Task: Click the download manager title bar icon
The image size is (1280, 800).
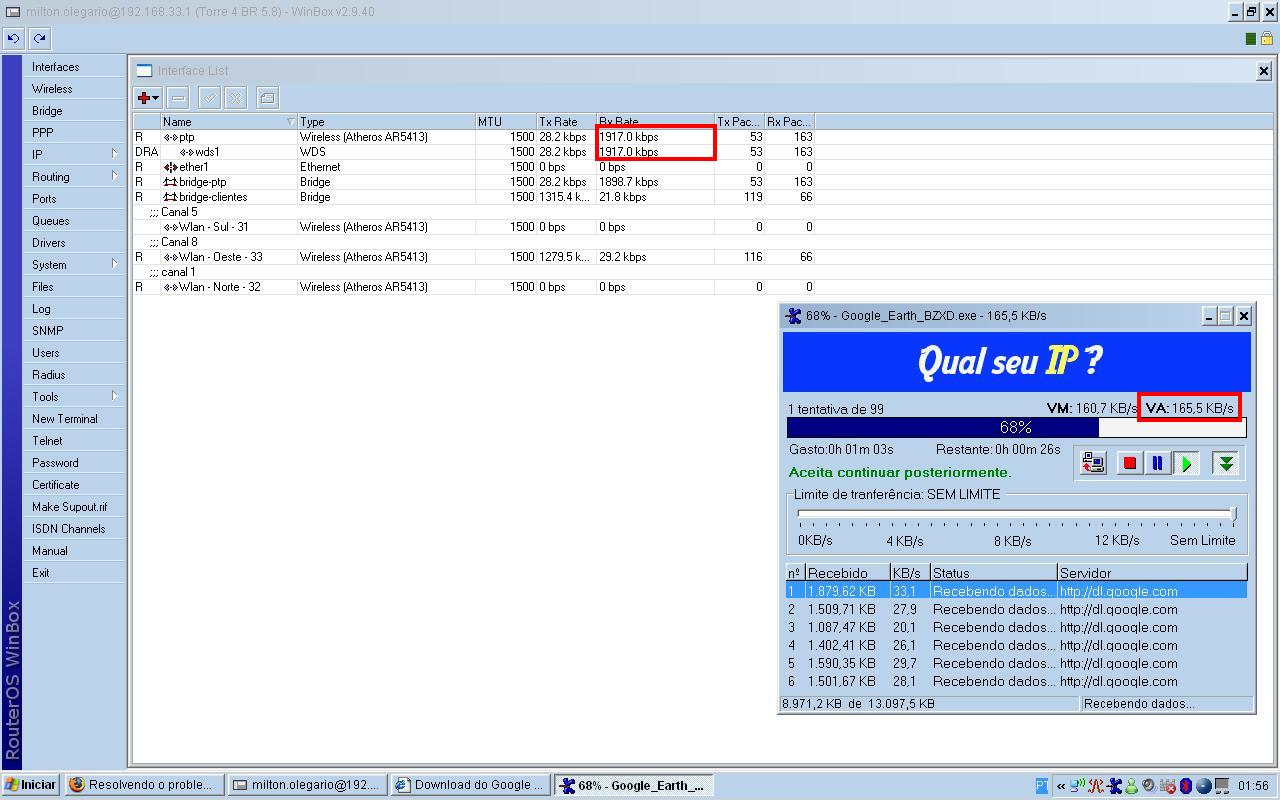Action: 794,316
